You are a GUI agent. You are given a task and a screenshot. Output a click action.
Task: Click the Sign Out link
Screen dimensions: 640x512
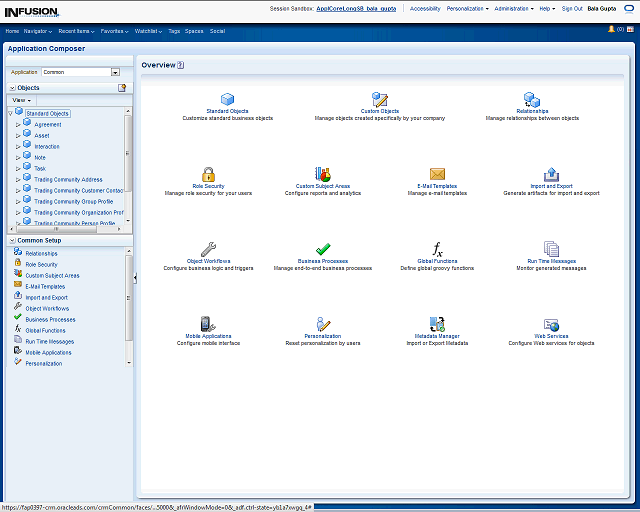(x=572, y=8)
